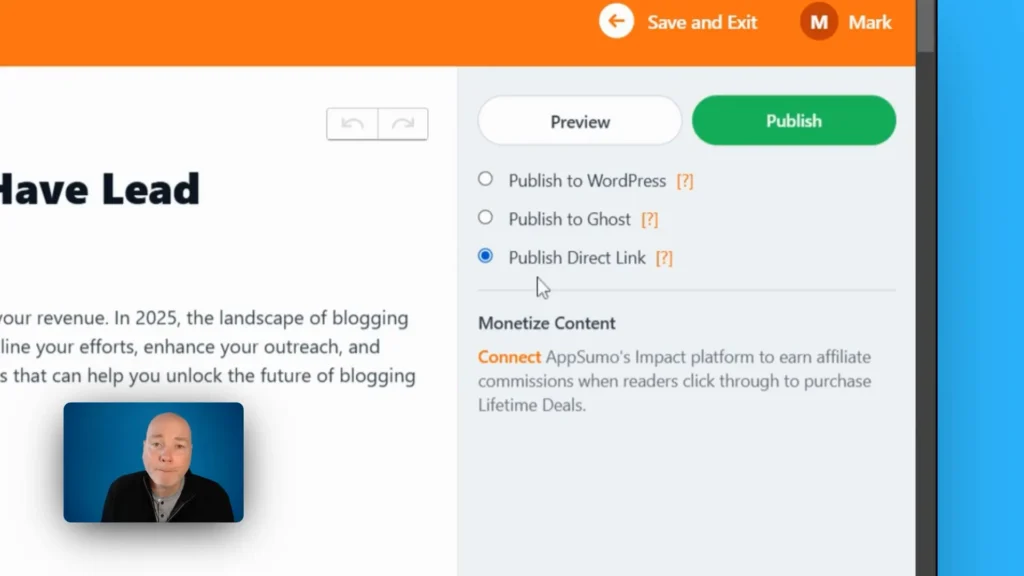This screenshot has width=1024, height=576.
Task: Open the article Preview
Action: (x=580, y=121)
